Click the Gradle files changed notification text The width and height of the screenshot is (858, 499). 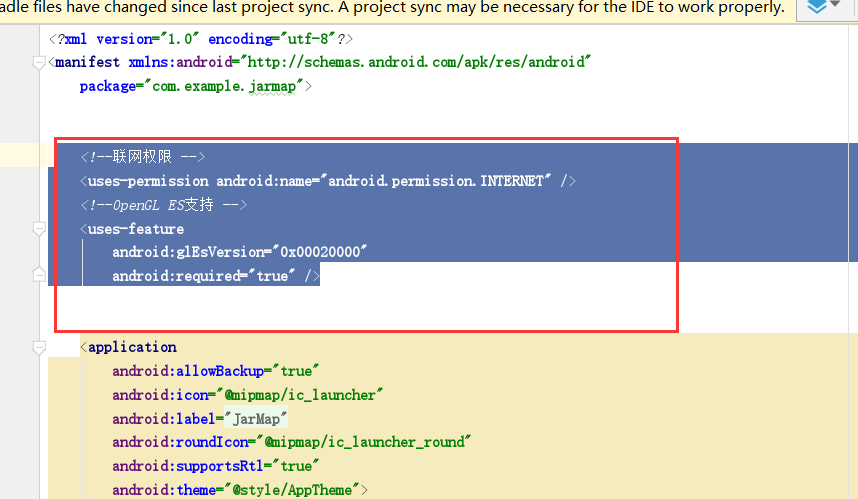(x=392, y=8)
